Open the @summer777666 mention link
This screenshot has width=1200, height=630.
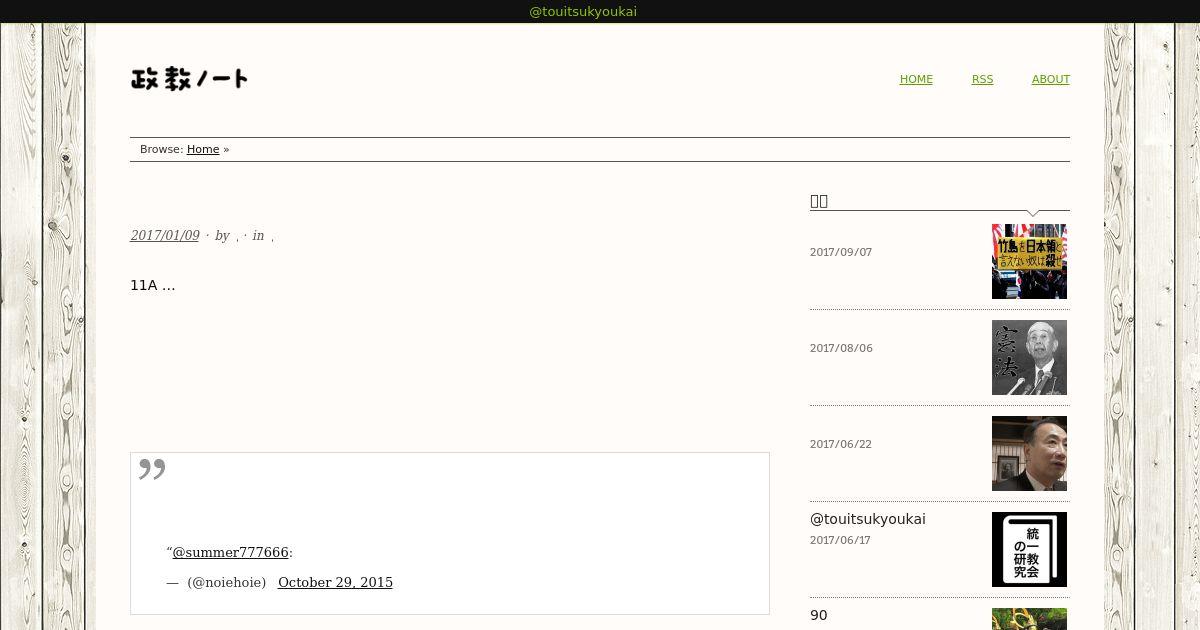tap(230, 552)
